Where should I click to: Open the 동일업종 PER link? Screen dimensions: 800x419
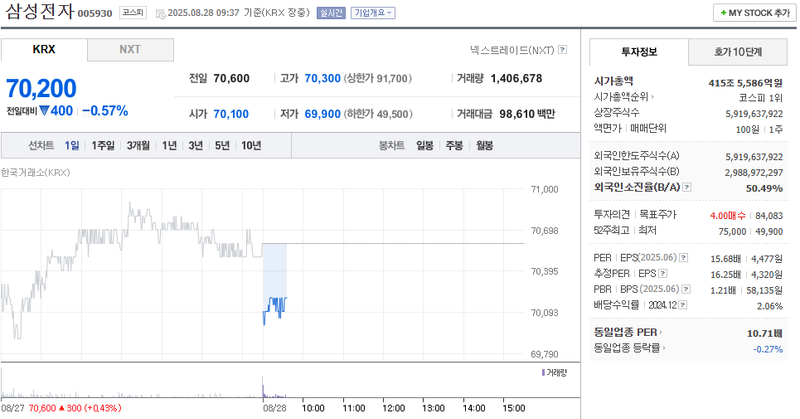(x=628, y=332)
